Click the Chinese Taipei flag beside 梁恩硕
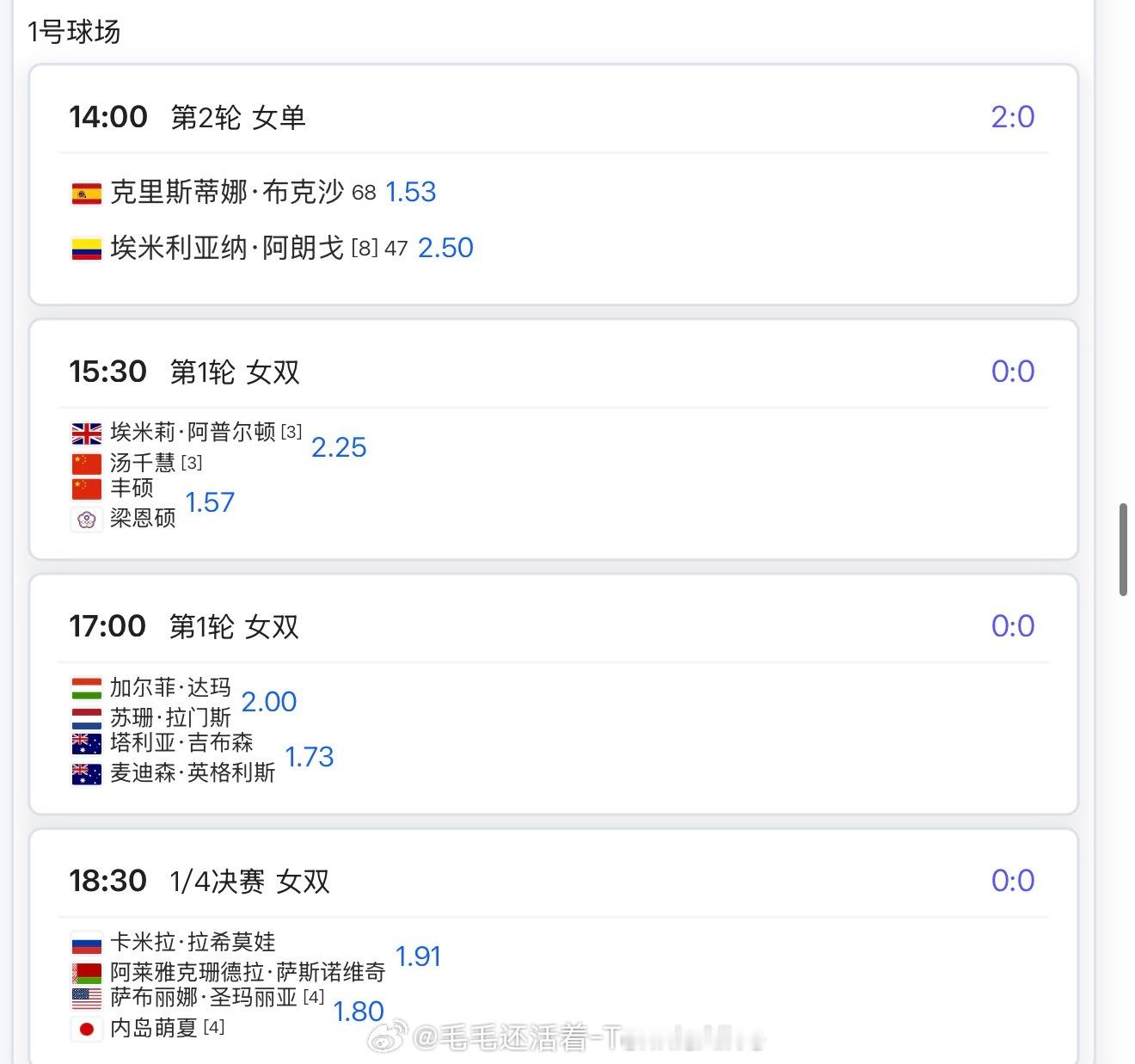Image resolution: width=1135 pixels, height=1064 pixels. [x=86, y=520]
